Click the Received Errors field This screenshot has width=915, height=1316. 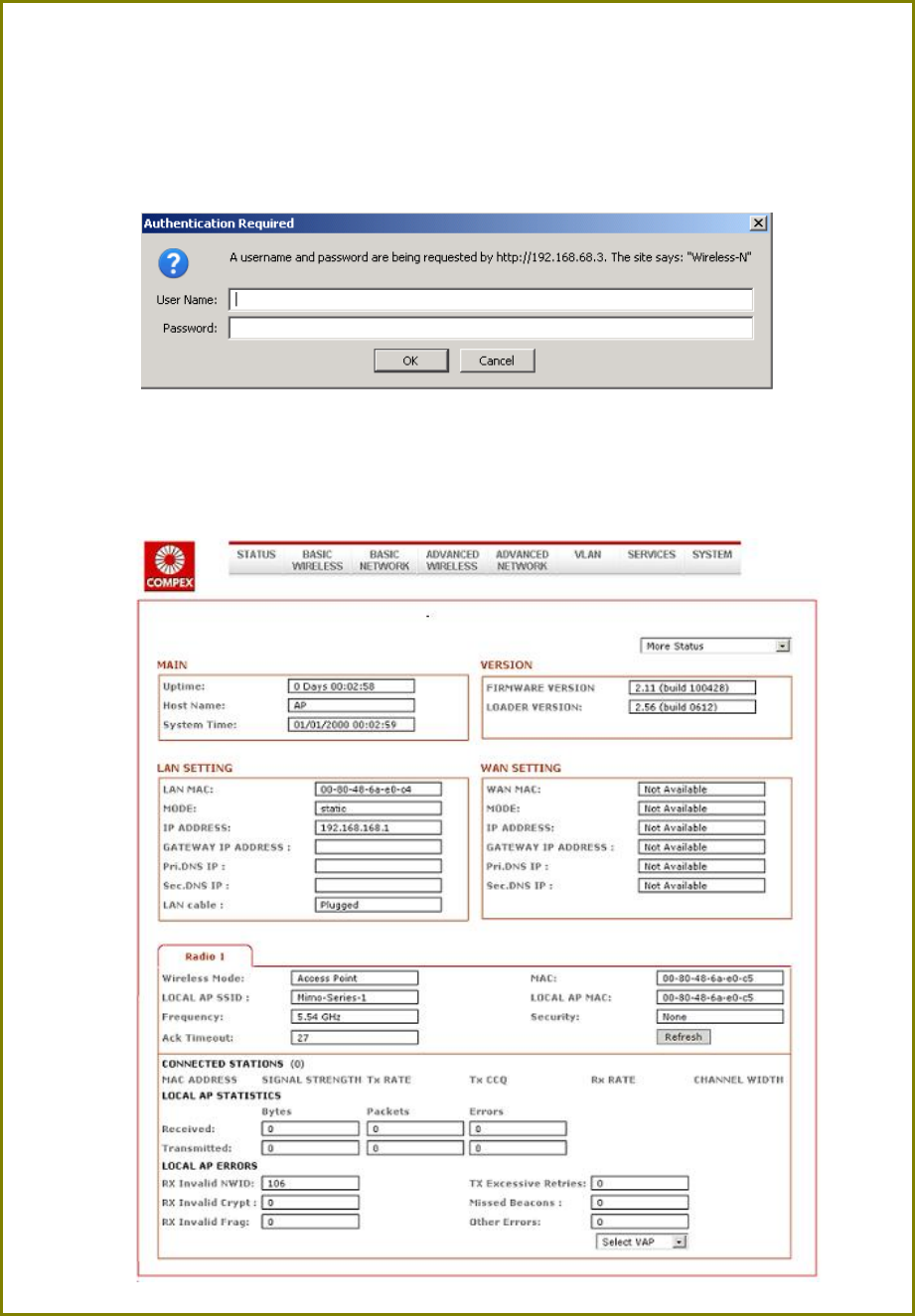519,1129
